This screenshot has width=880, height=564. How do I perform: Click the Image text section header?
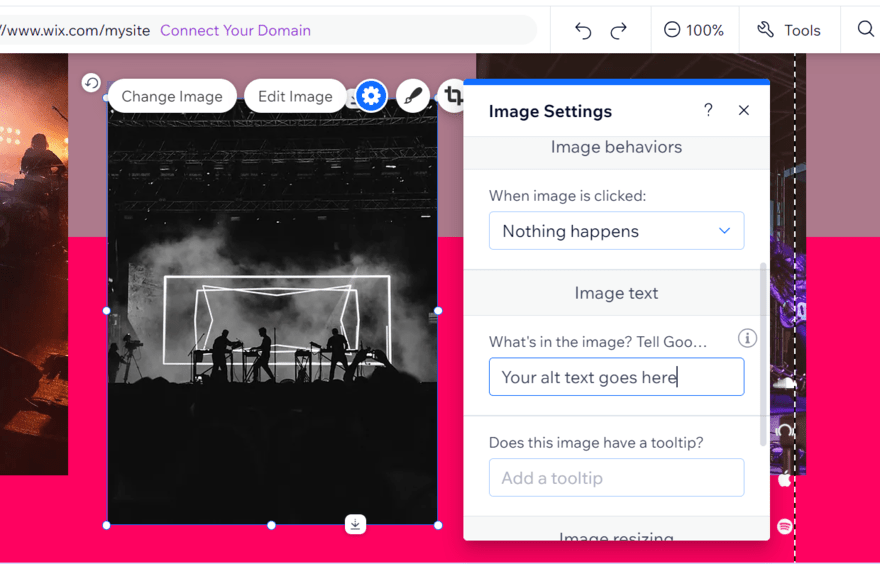616,293
